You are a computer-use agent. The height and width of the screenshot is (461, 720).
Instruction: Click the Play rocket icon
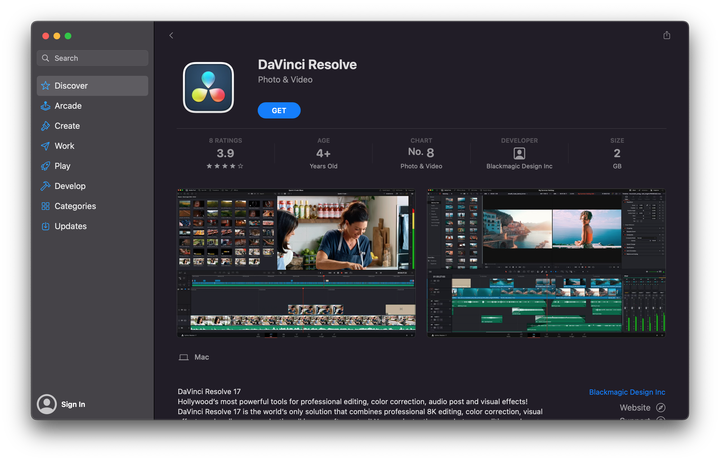coord(45,166)
